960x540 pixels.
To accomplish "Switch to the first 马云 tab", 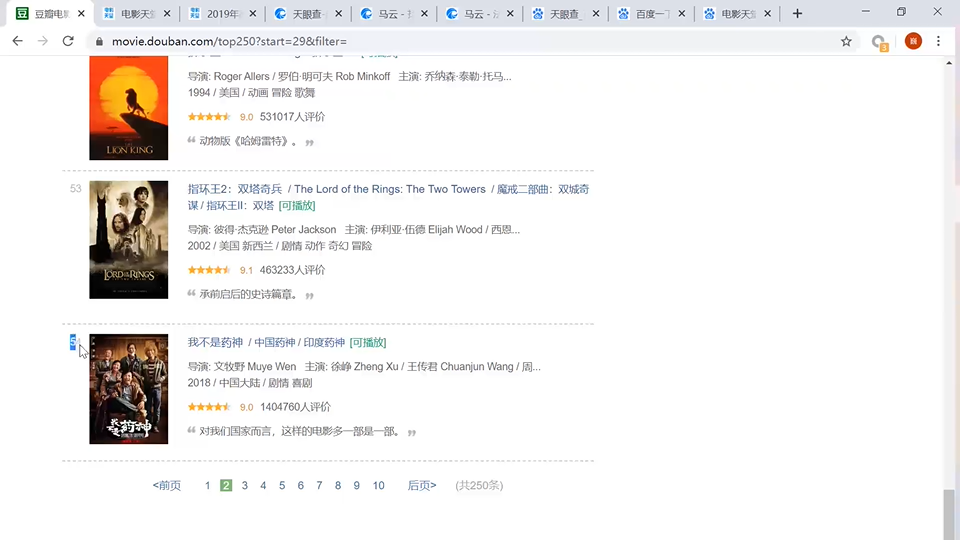I will (x=394, y=13).
